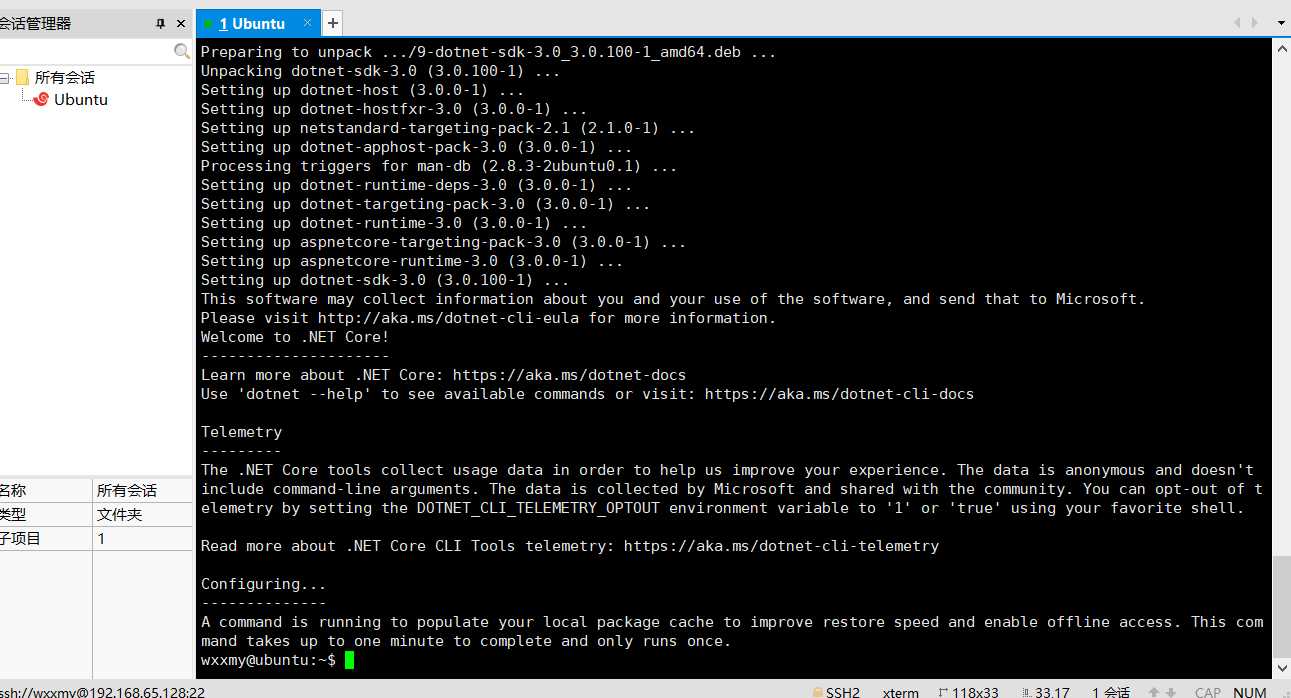Click the DOTNET_CLI_TELEMETRY_OPTOUT text in terminal

538,508
